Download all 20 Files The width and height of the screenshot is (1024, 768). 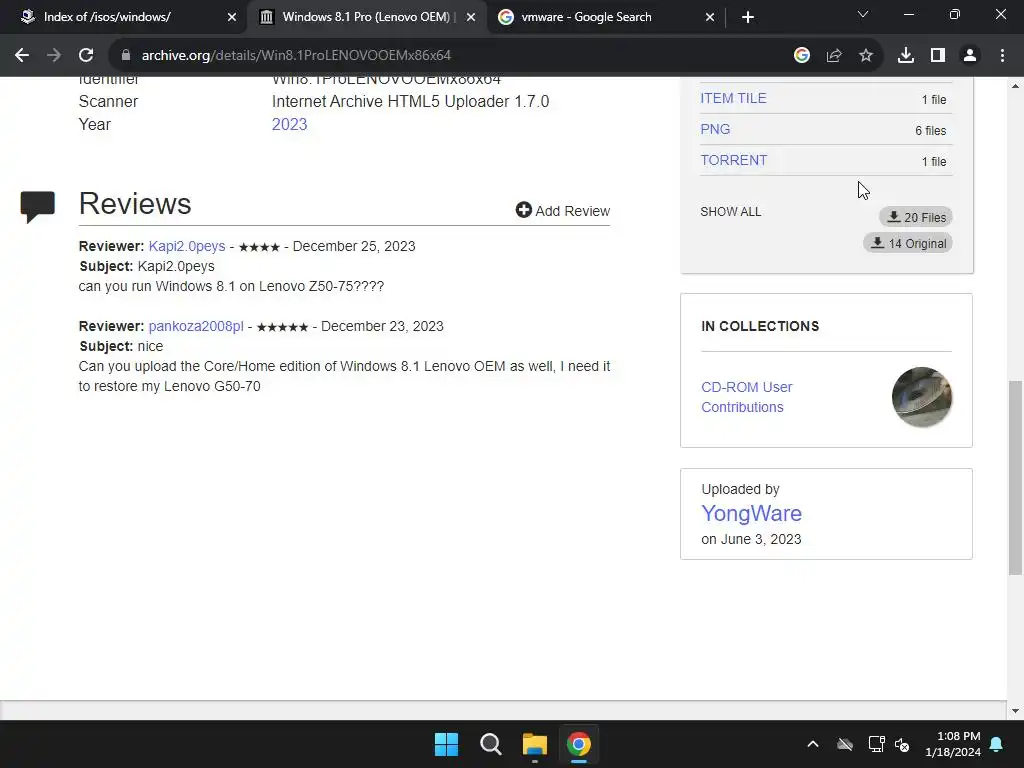tap(916, 217)
